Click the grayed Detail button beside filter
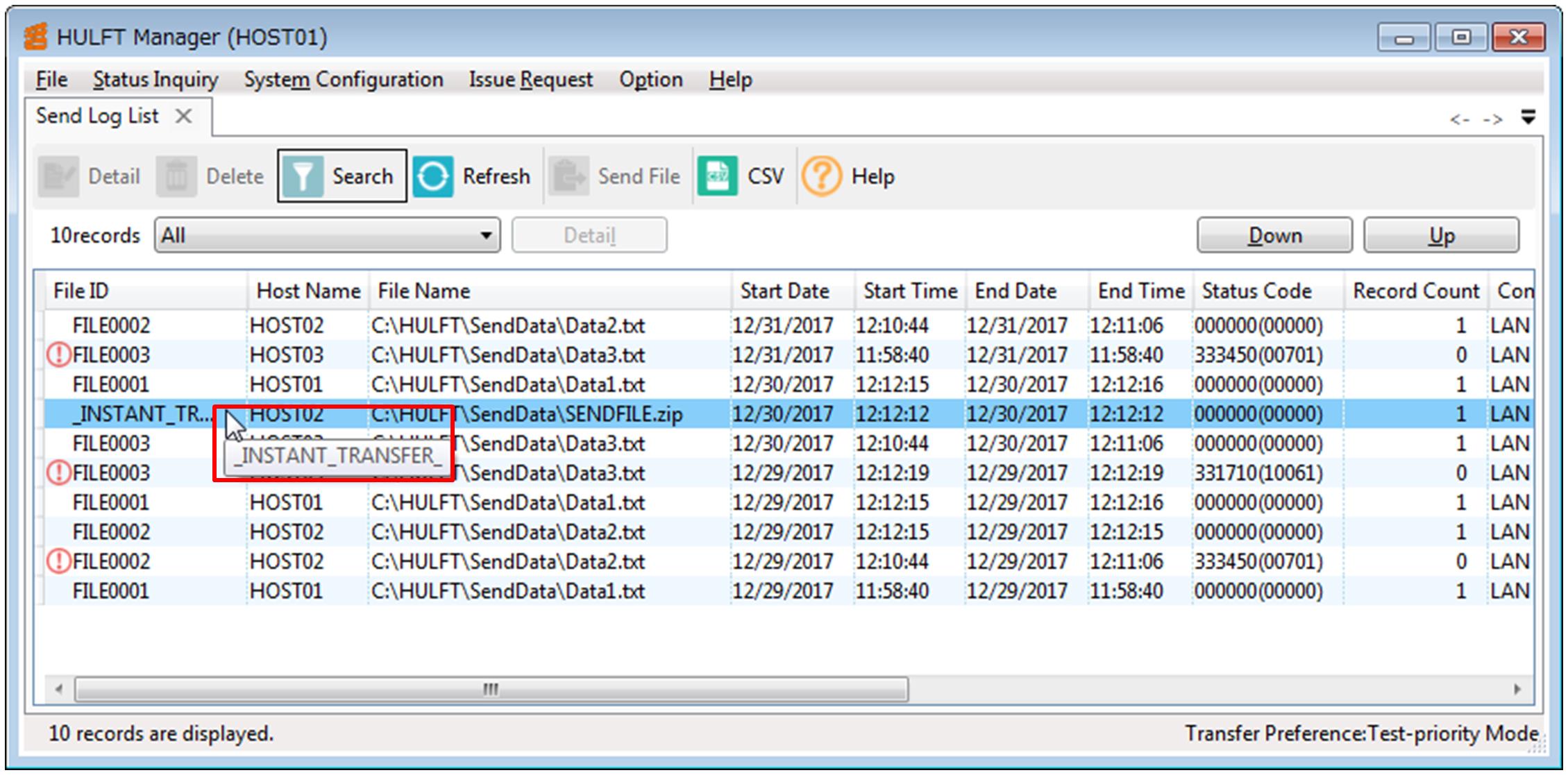 tap(589, 235)
